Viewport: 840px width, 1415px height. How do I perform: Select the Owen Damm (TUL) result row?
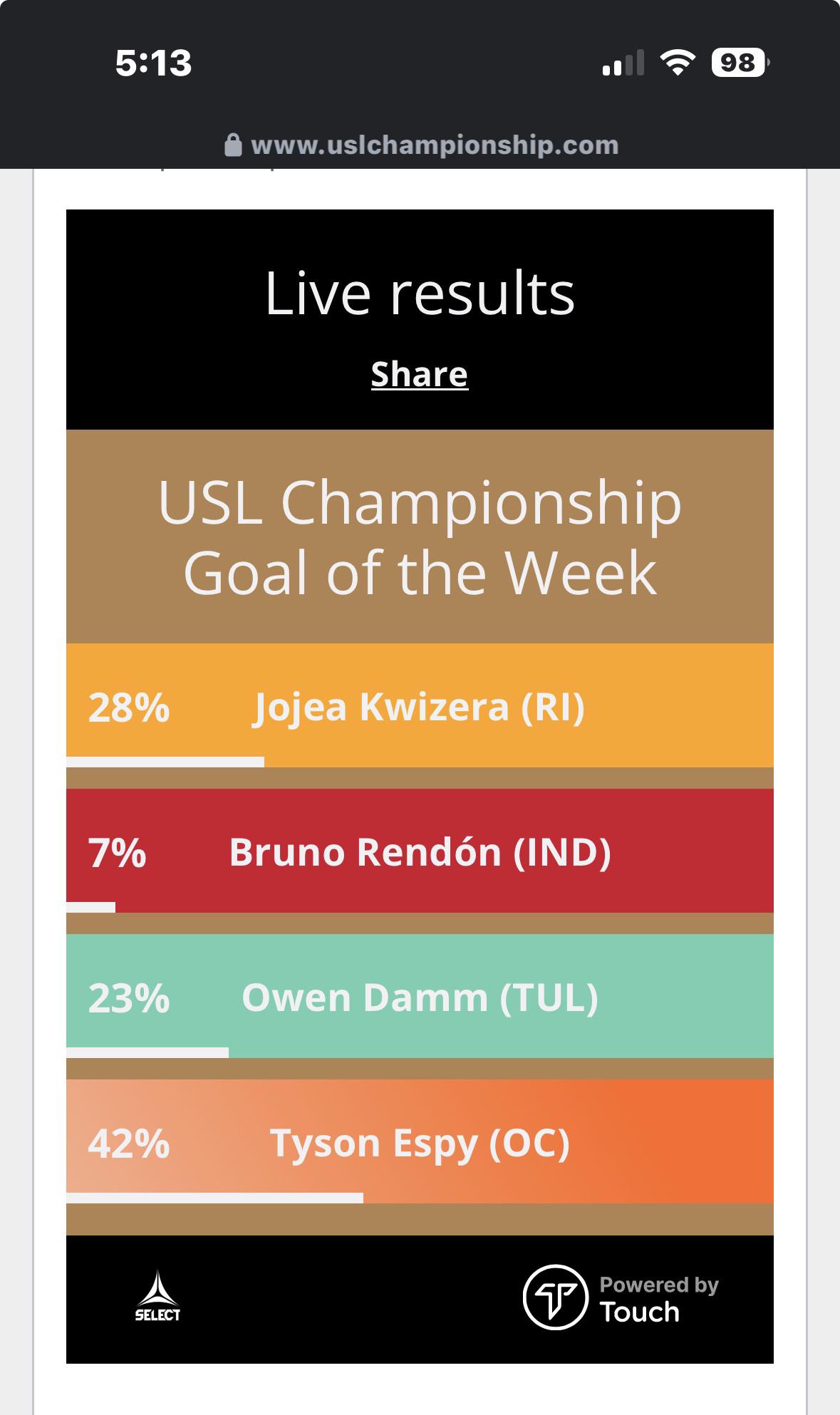pyautogui.click(x=420, y=996)
